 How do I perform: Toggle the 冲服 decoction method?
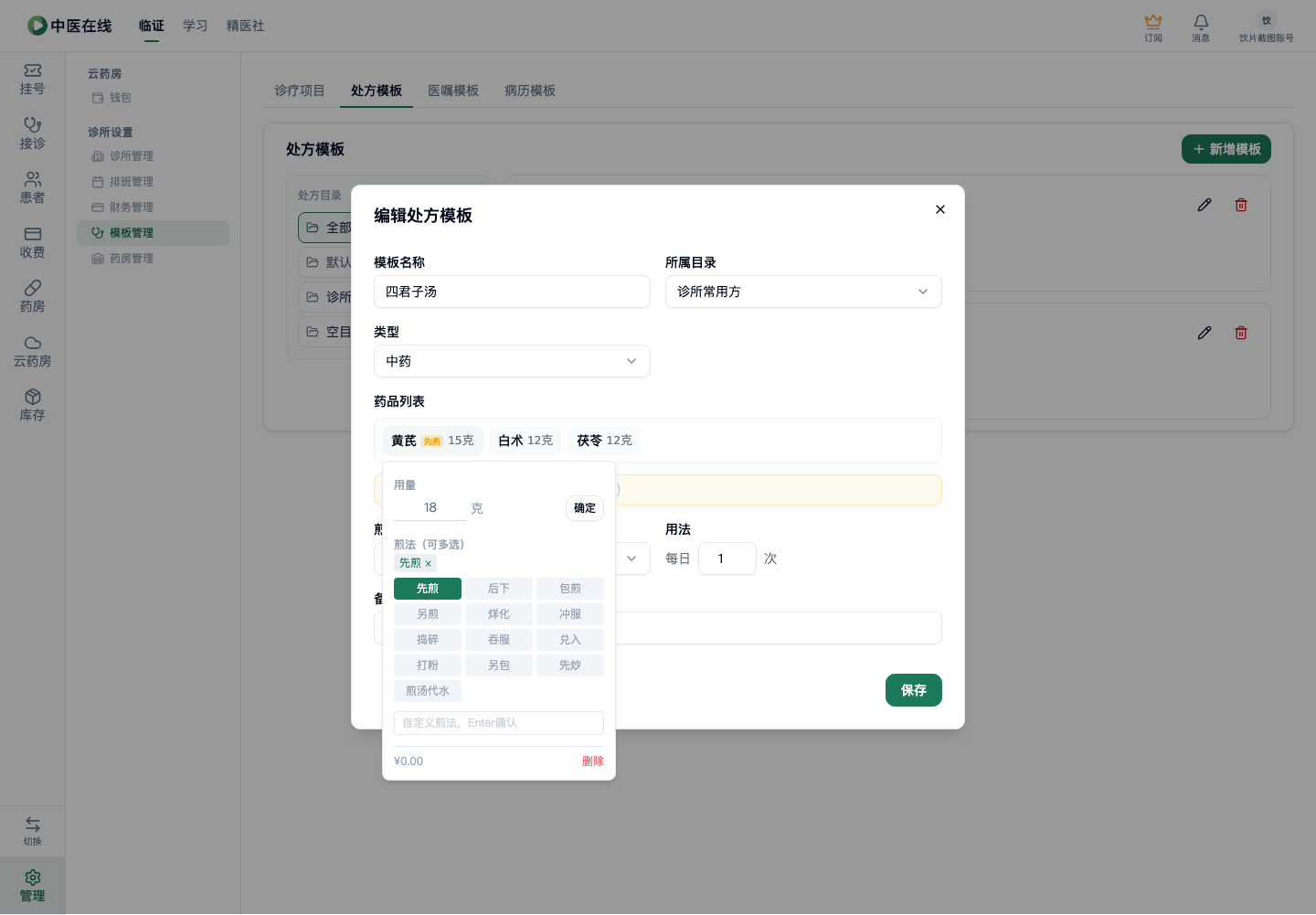[x=570, y=614]
